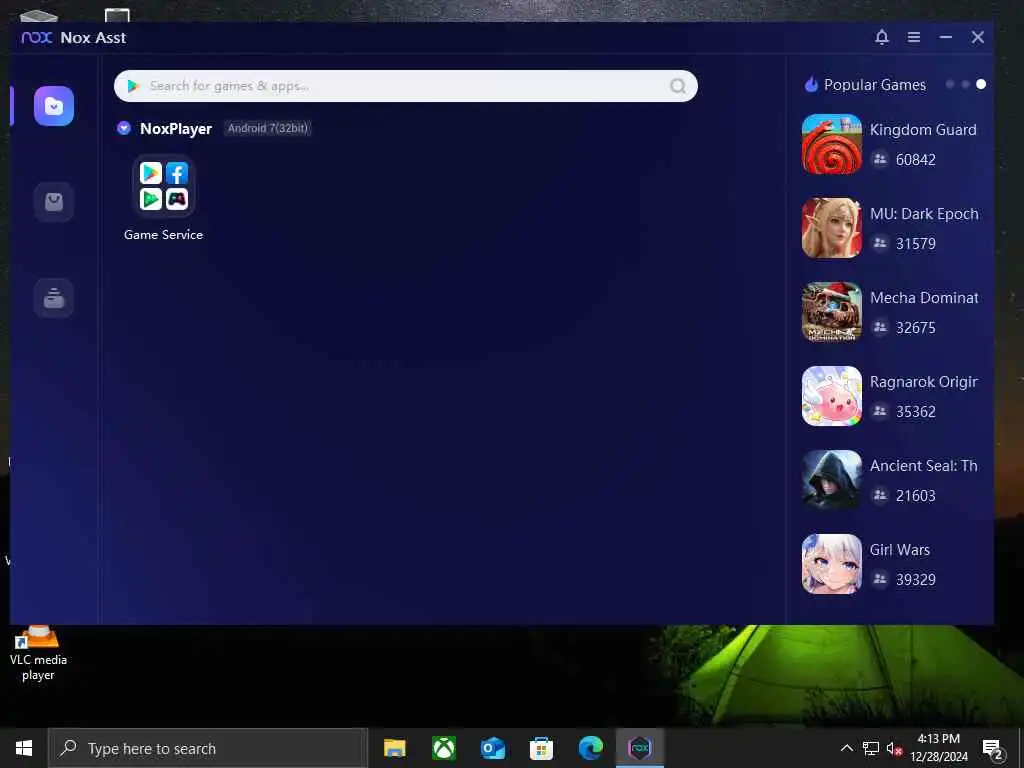Click the Google Play icon in search bar
This screenshot has height=768, width=1024.
(x=134, y=86)
